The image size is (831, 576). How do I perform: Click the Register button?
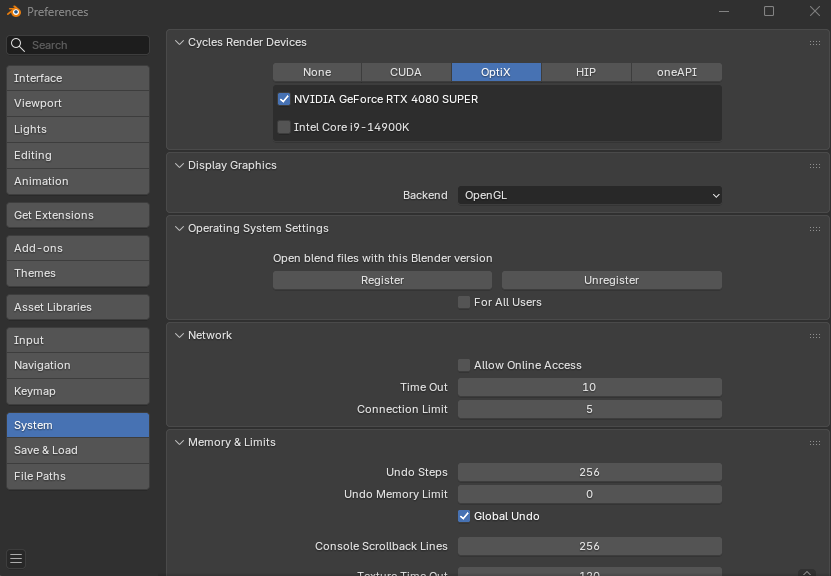(382, 280)
